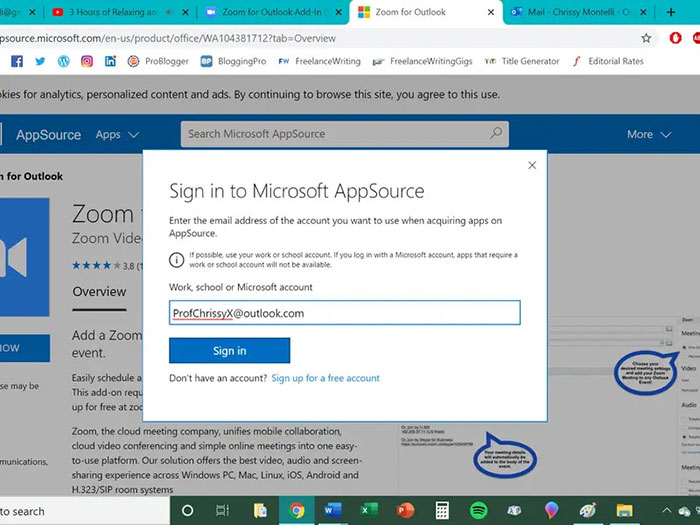The height and width of the screenshot is (525, 700).
Task: Open Spotify from taskbar
Action: point(478,510)
